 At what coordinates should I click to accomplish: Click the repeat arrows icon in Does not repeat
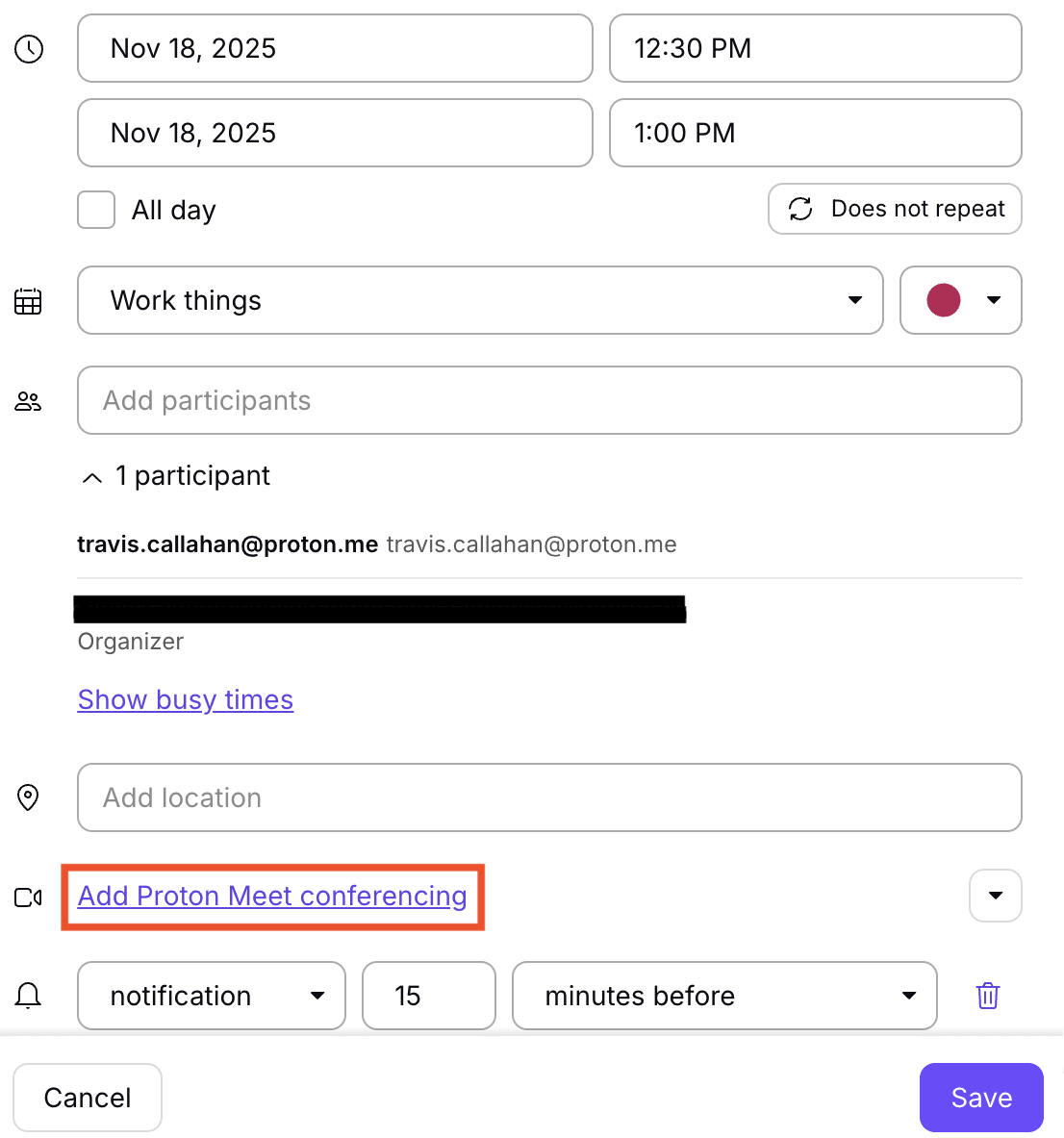coord(800,209)
